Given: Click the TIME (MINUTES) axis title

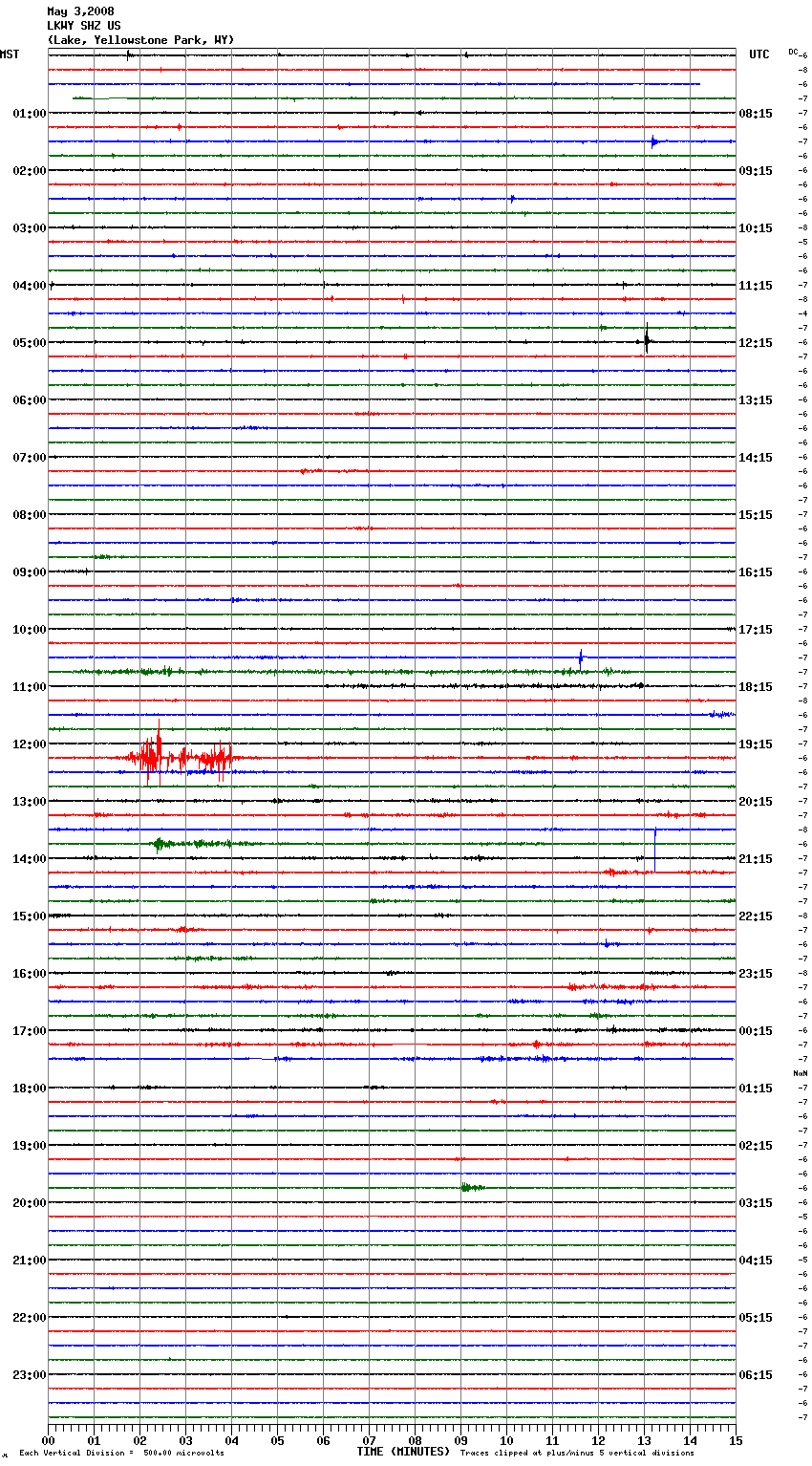Looking at the screenshot, I should (x=403, y=1452).
